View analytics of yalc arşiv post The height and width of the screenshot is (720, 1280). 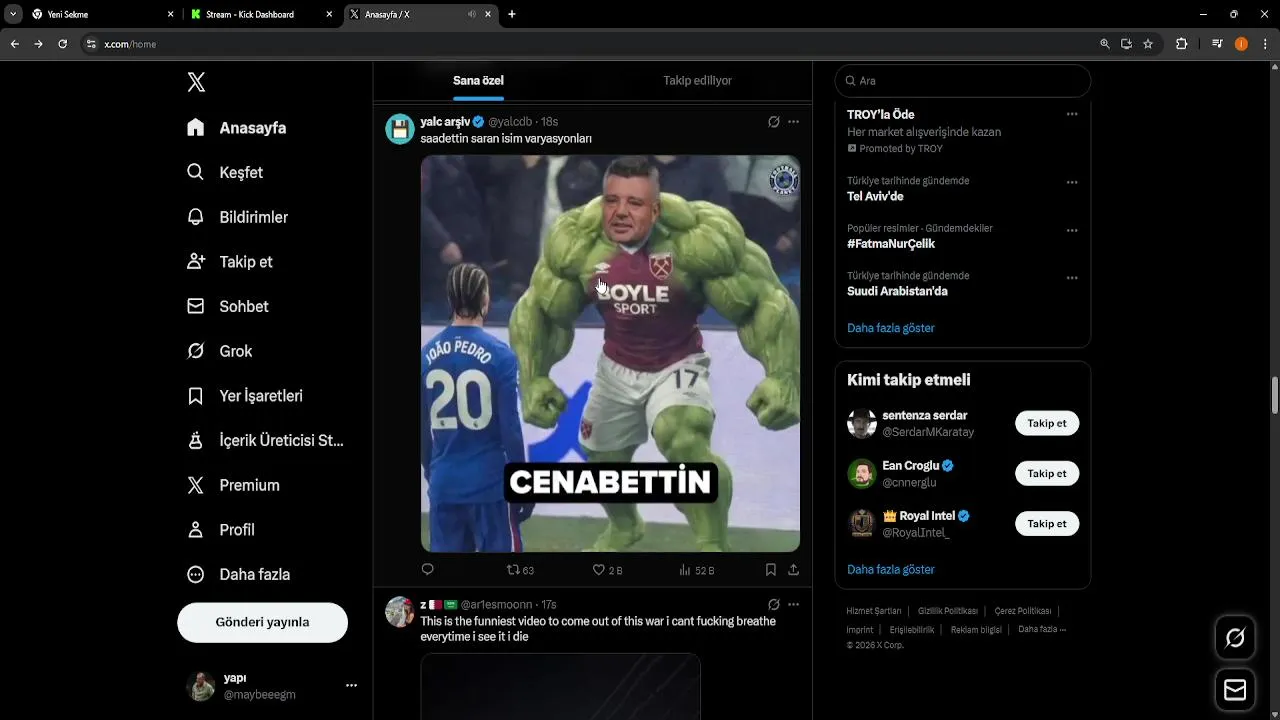point(696,570)
